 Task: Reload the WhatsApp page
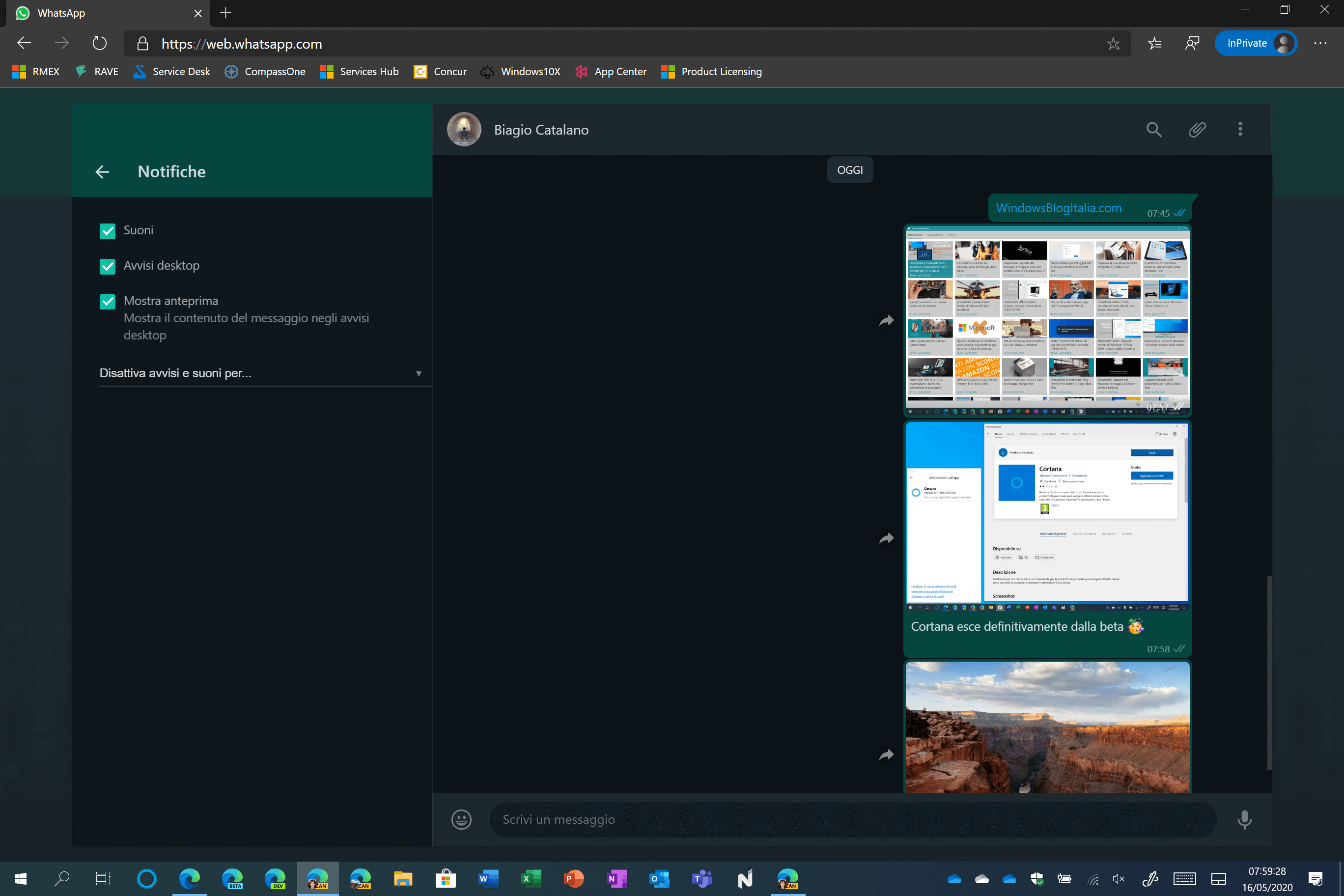(99, 43)
